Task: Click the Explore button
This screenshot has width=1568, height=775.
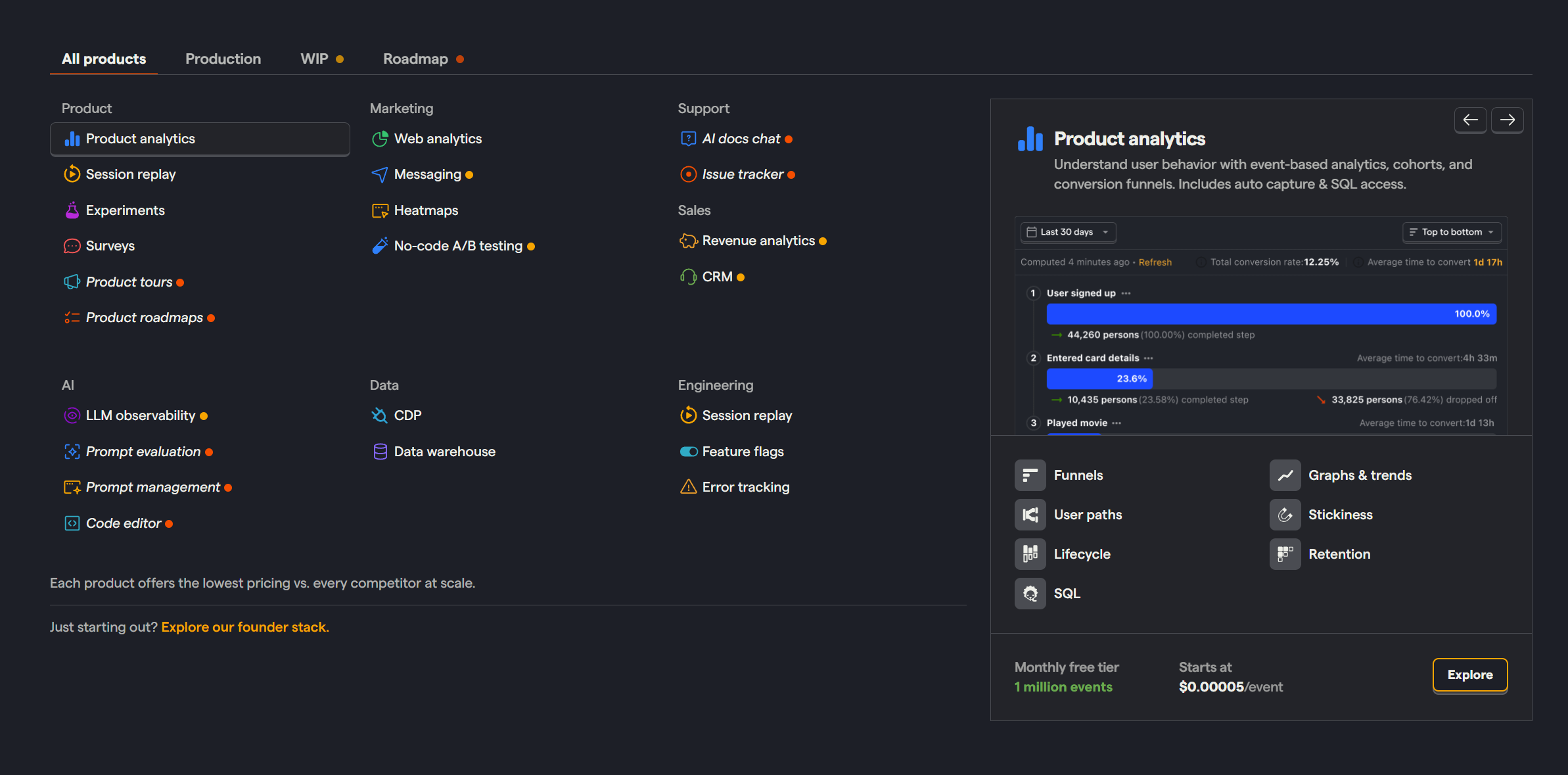Action: click(1469, 675)
